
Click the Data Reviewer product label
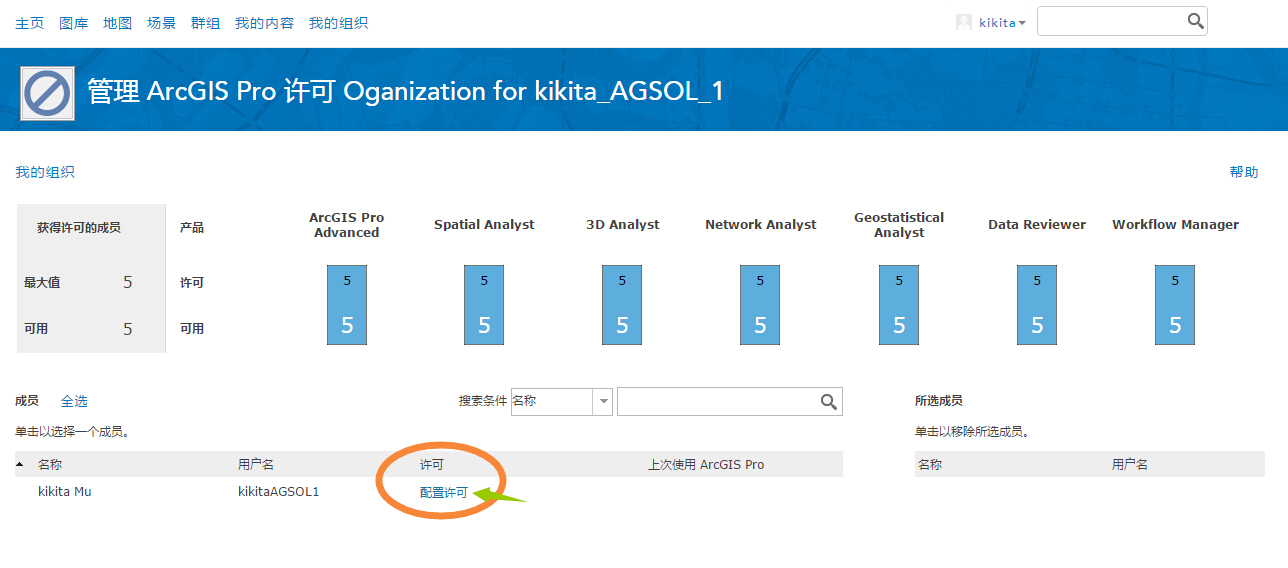coord(1037,225)
